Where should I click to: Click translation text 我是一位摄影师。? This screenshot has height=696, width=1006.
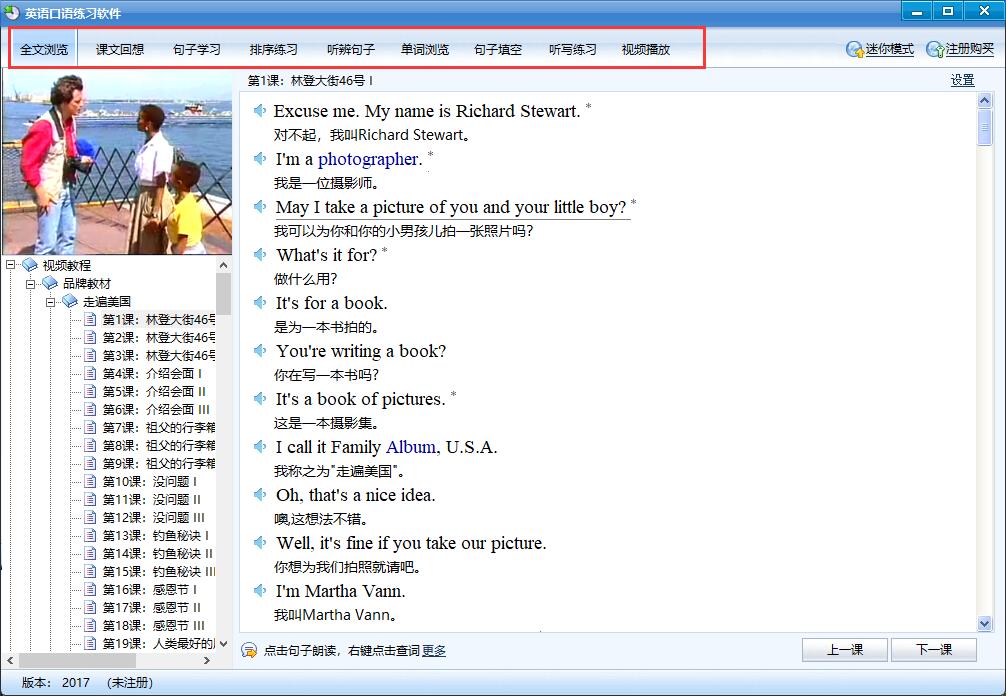coord(326,183)
